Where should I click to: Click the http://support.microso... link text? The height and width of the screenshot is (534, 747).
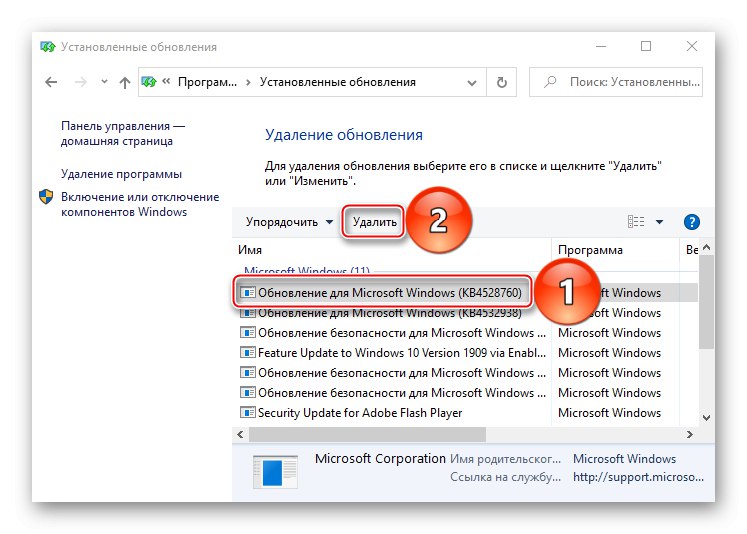point(638,477)
